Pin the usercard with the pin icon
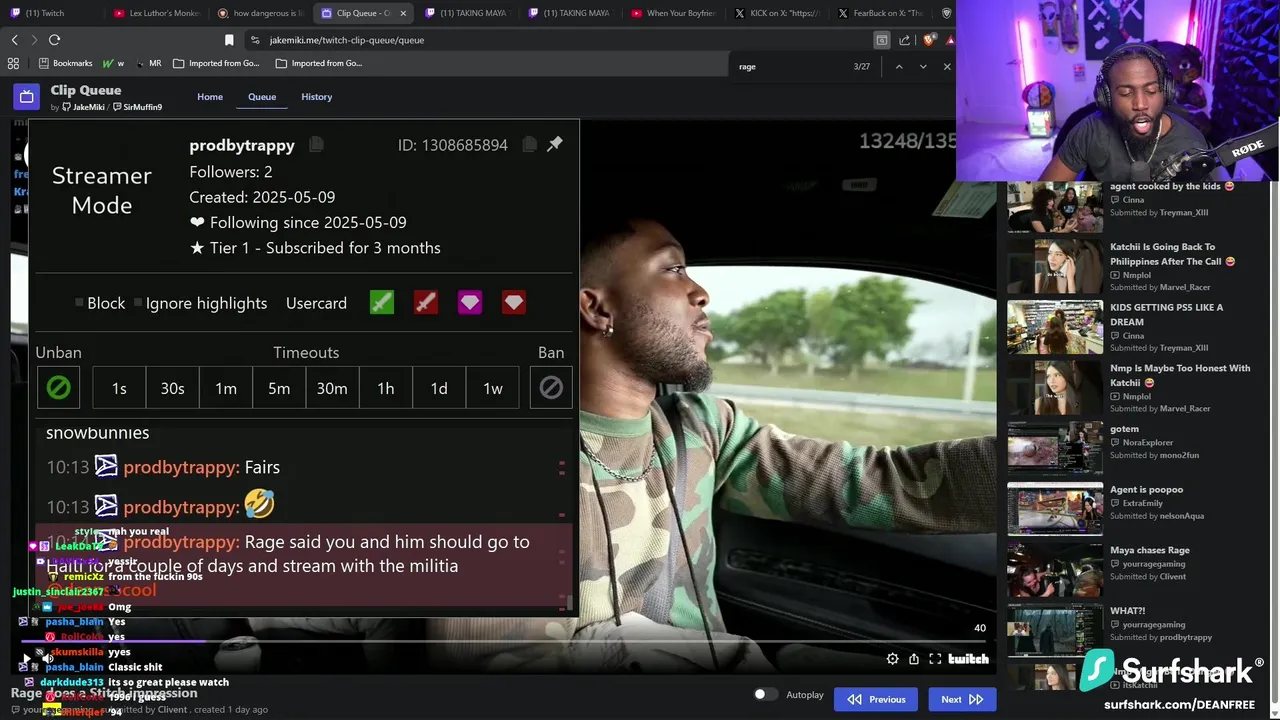Viewport: 1280px width, 720px height. click(555, 144)
